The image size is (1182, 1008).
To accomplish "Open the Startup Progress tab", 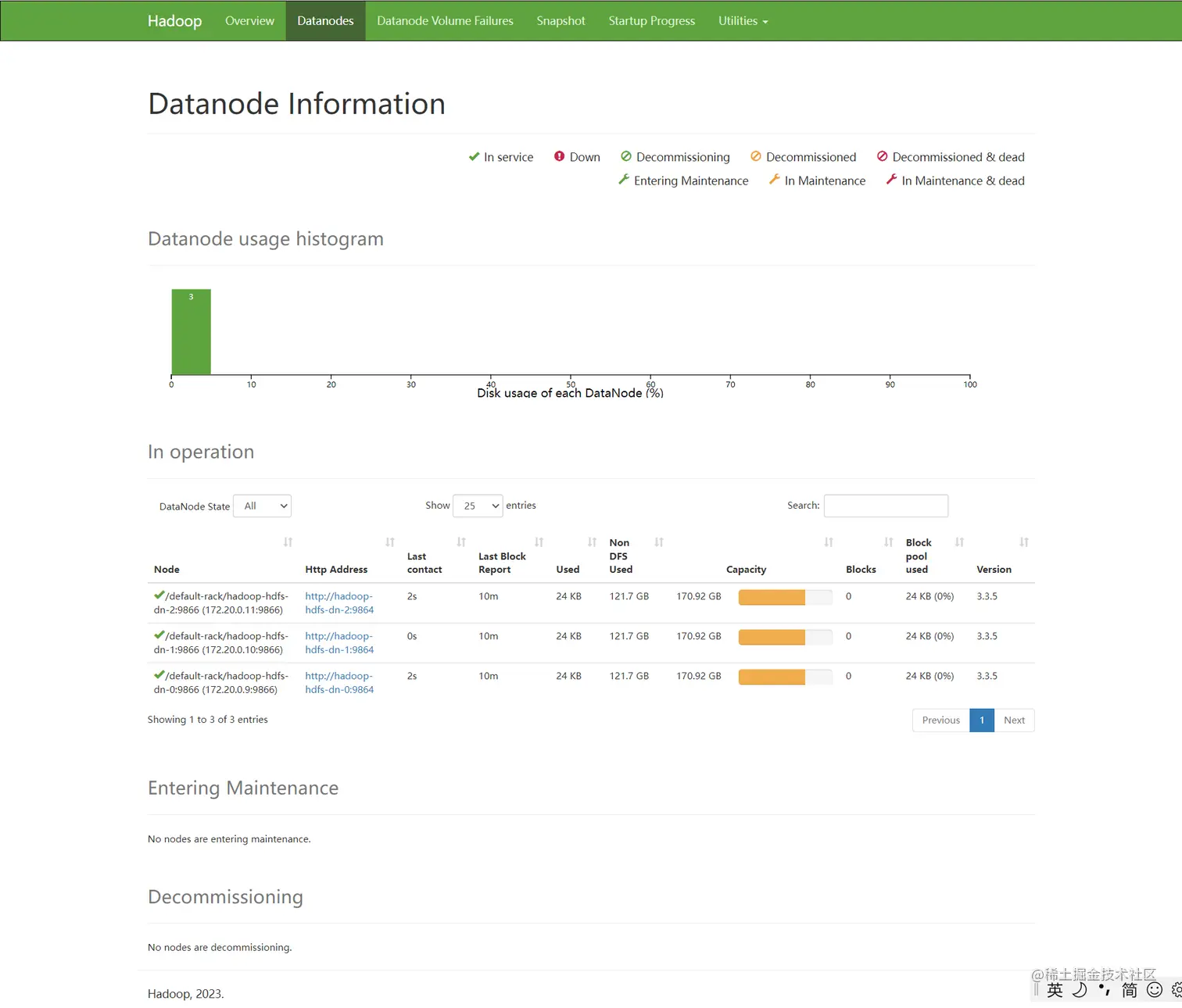I will tap(651, 21).
